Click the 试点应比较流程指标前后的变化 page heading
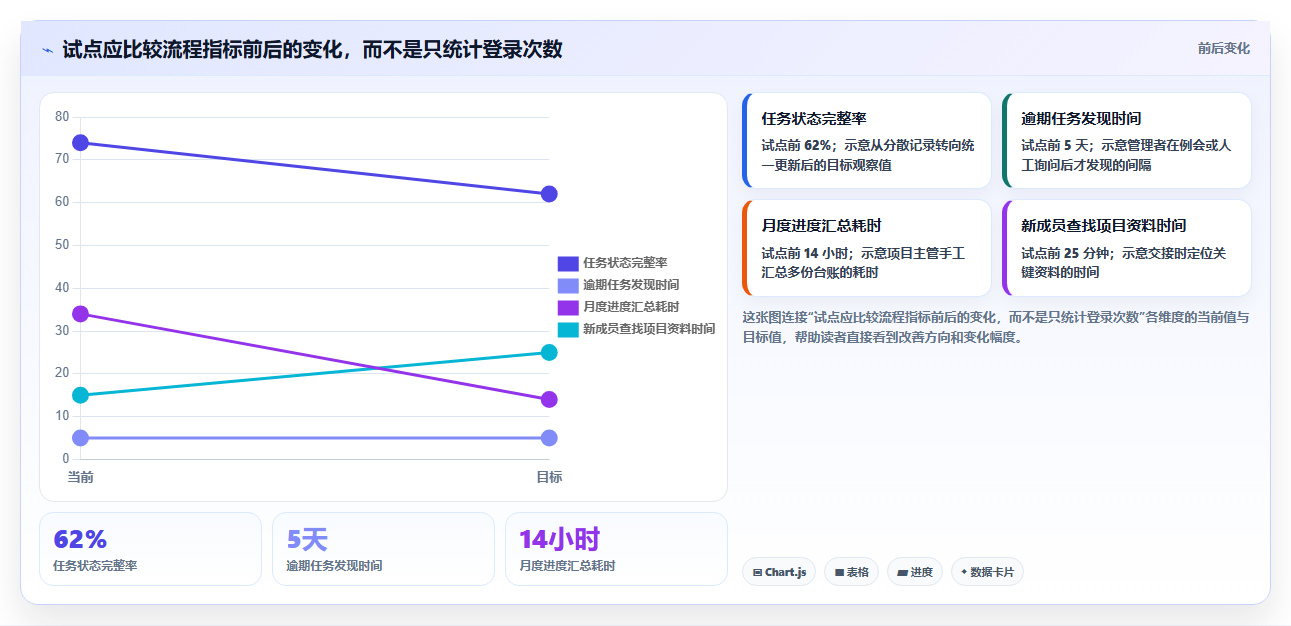The width and height of the screenshot is (1291, 626). click(312, 49)
